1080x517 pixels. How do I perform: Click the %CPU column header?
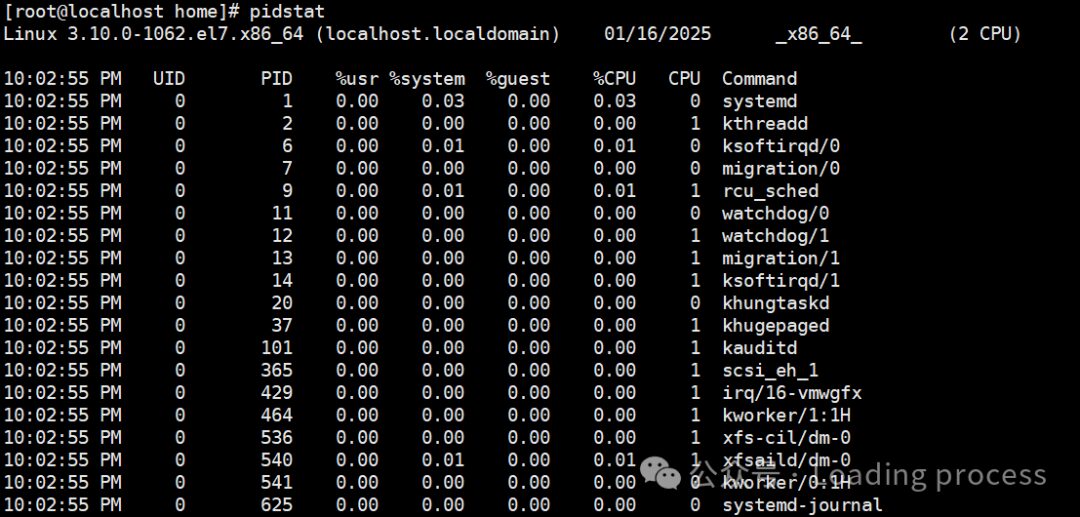614,78
